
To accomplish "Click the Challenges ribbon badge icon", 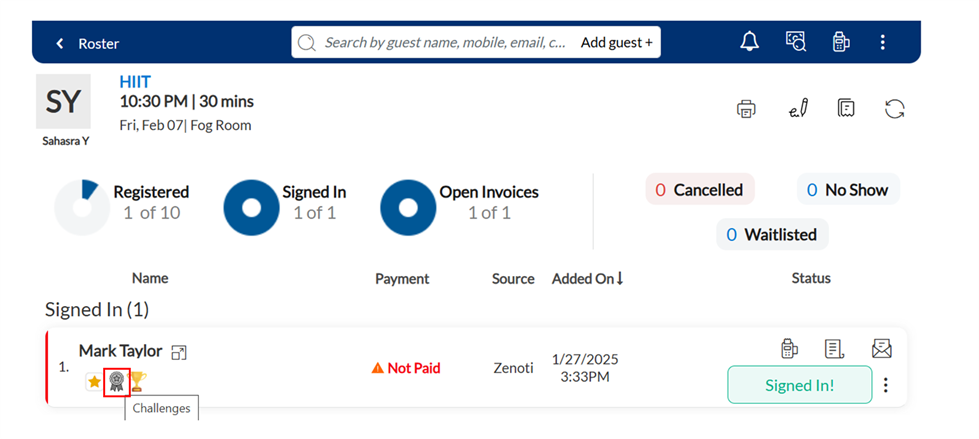I will coord(116,381).
